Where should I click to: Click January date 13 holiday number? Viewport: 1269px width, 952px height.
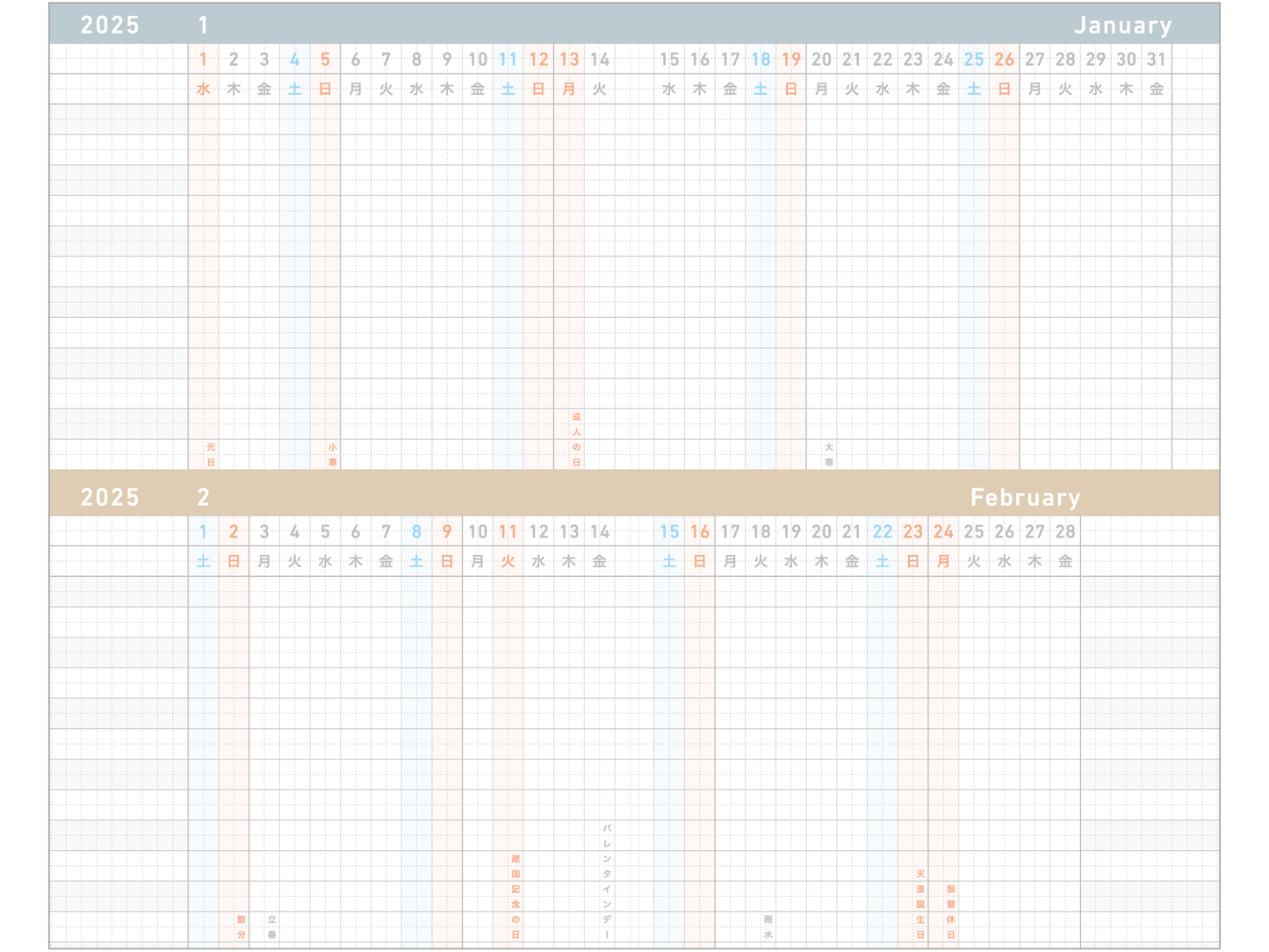569,60
